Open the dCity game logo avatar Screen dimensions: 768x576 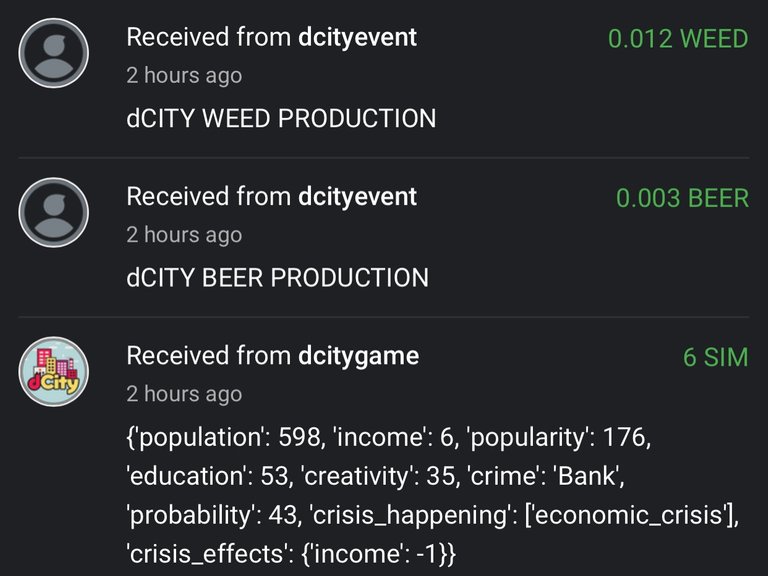(x=53, y=371)
